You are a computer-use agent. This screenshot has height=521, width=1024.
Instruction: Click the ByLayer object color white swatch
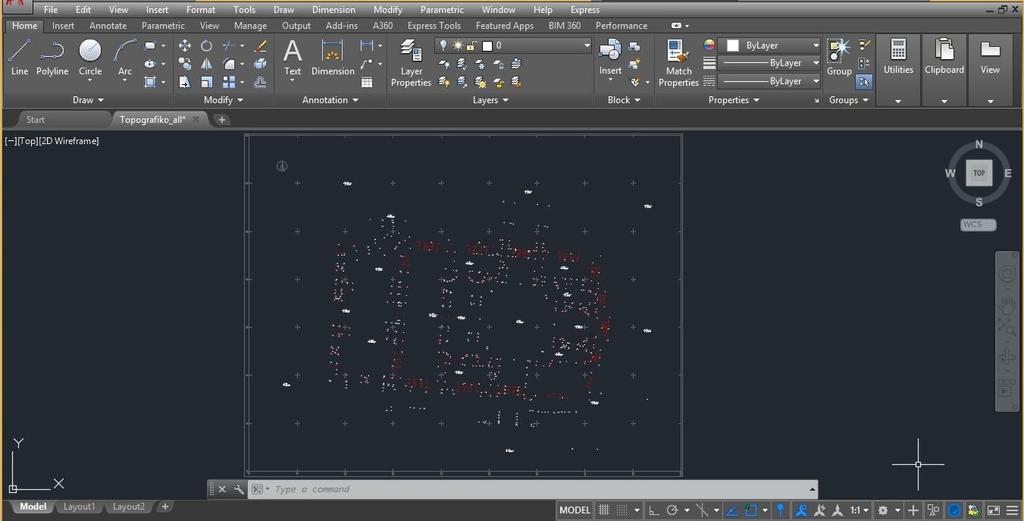[x=733, y=45]
